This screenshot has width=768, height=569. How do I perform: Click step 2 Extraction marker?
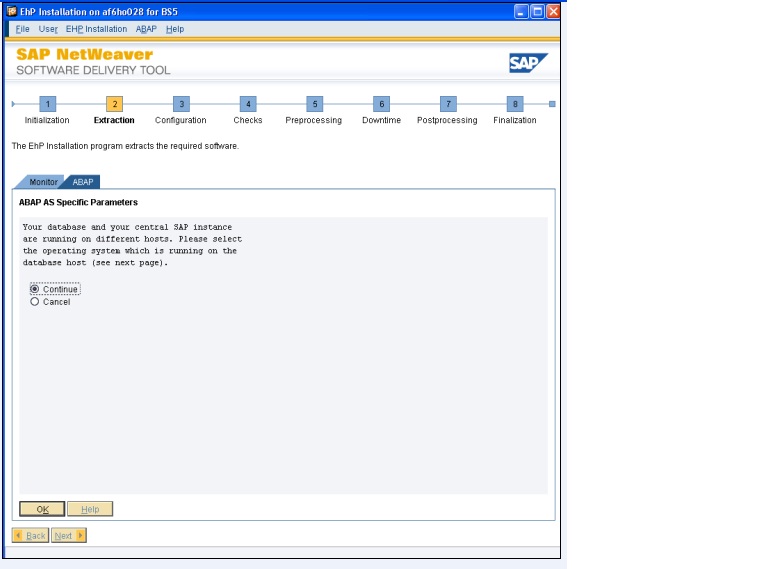115,104
